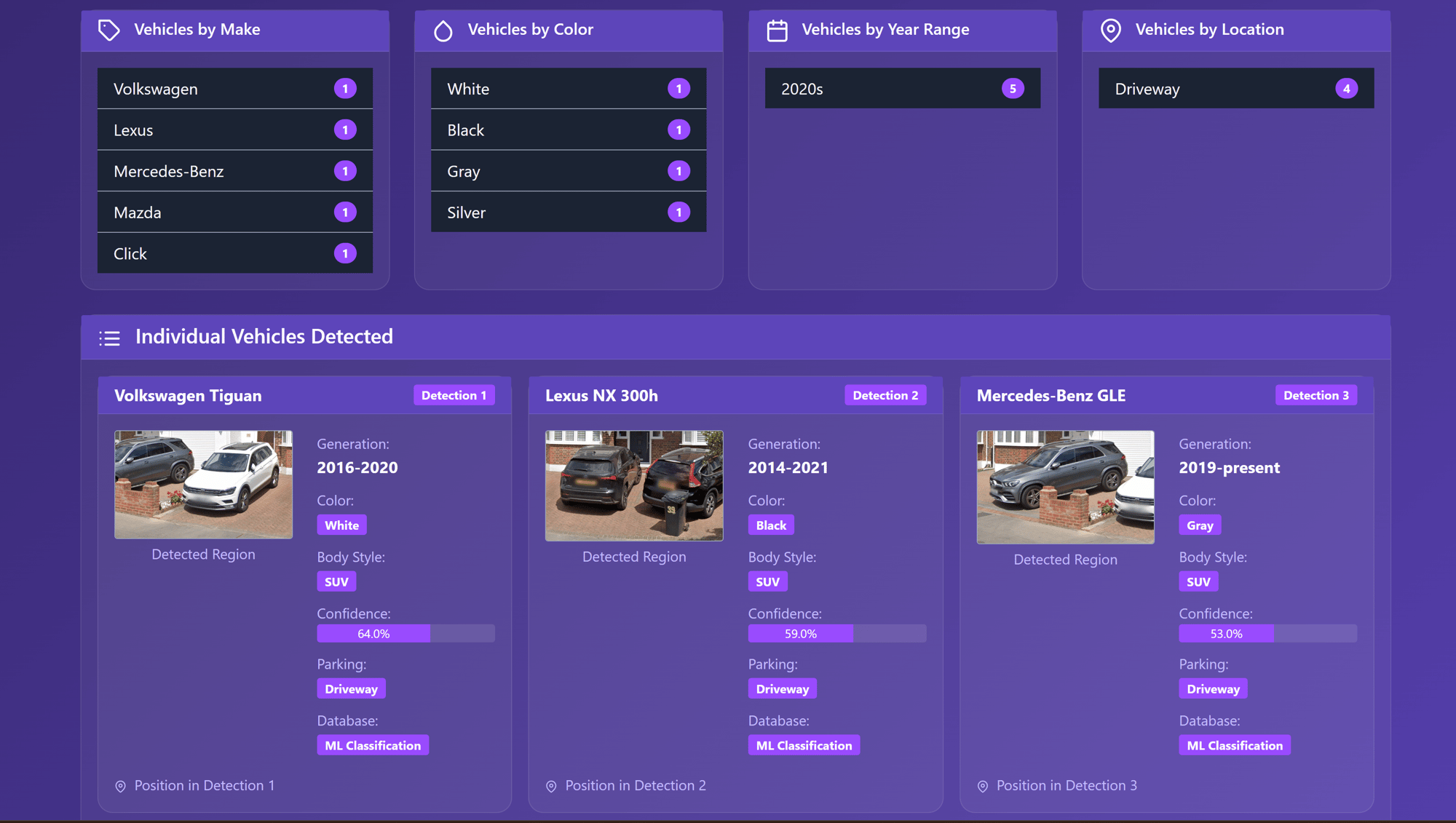Click the Position in Detection 3 text
Viewport: 1456px width, 823px height.
[1067, 786]
